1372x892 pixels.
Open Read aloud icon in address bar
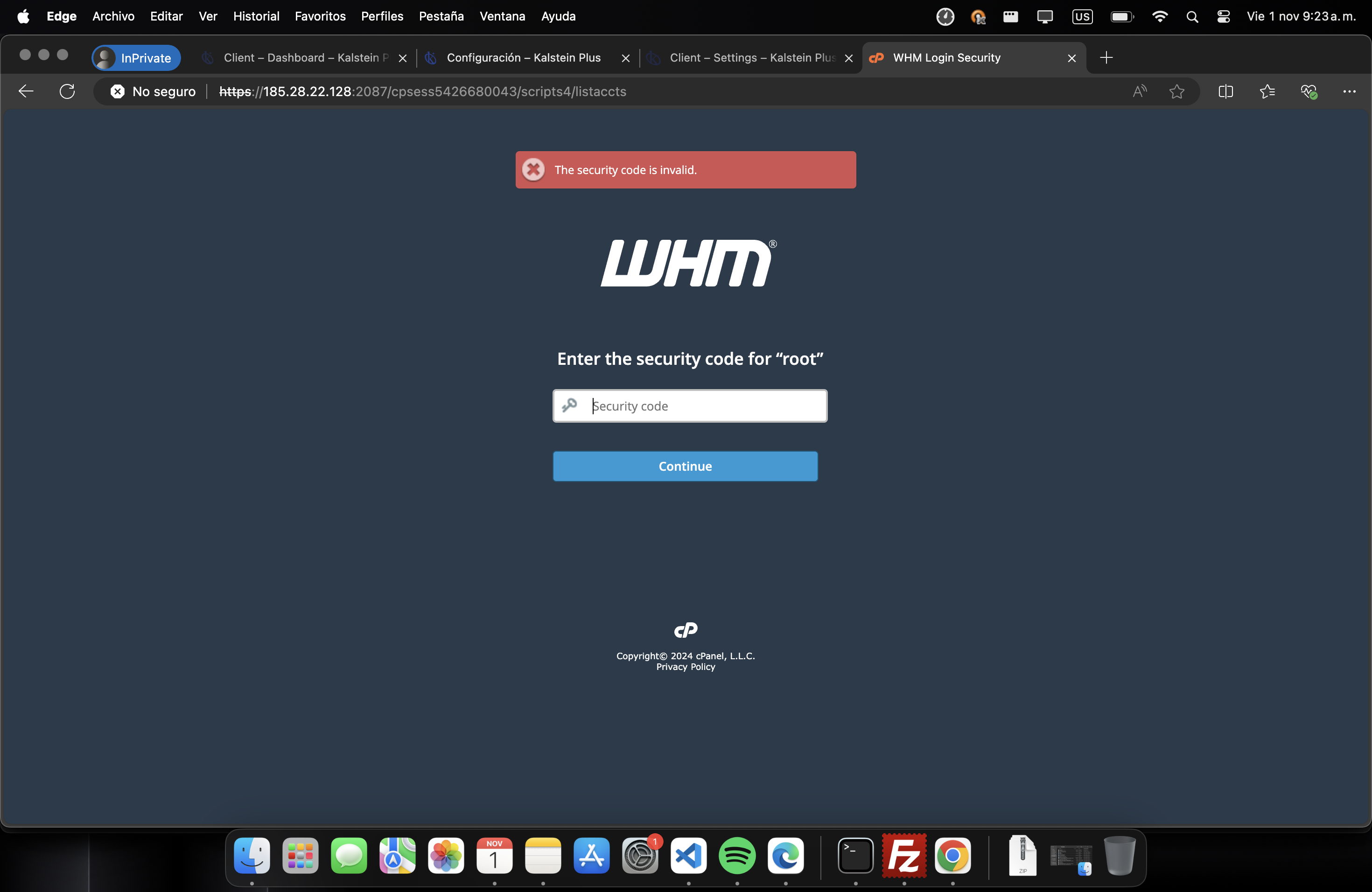(x=1140, y=91)
